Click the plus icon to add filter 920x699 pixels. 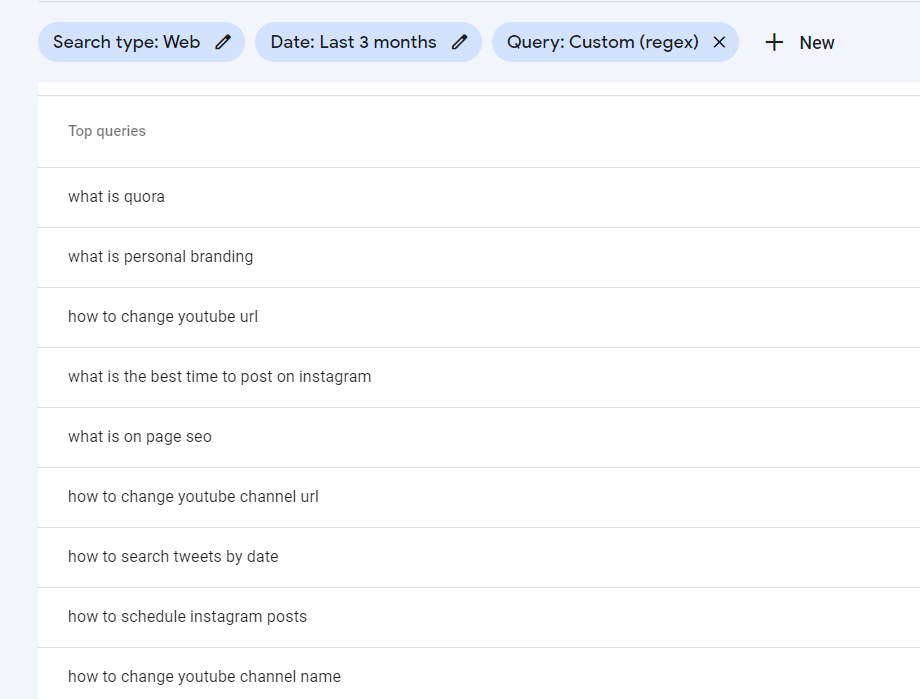pos(774,42)
